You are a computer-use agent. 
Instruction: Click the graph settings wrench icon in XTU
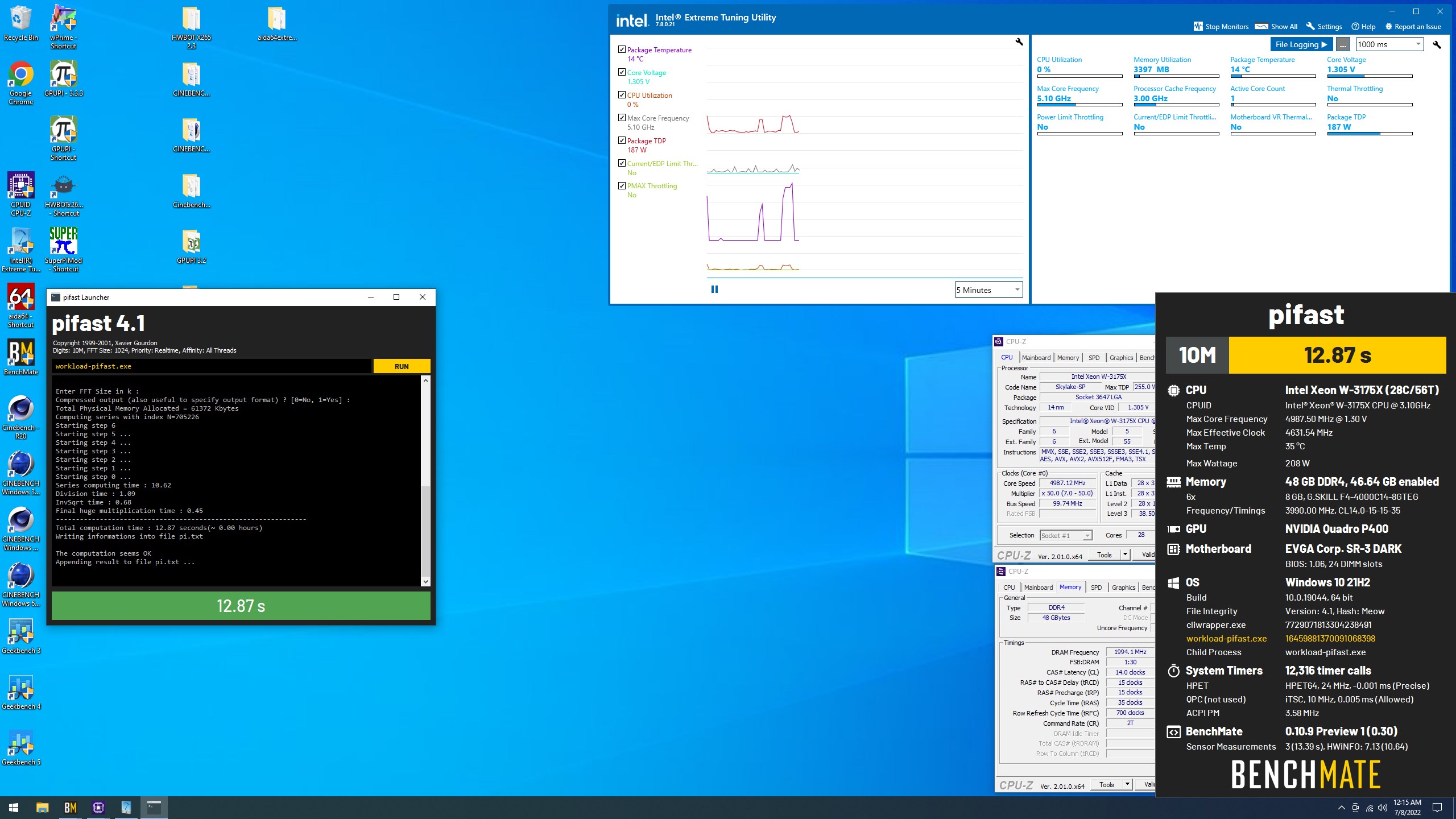click(x=1019, y=42)
